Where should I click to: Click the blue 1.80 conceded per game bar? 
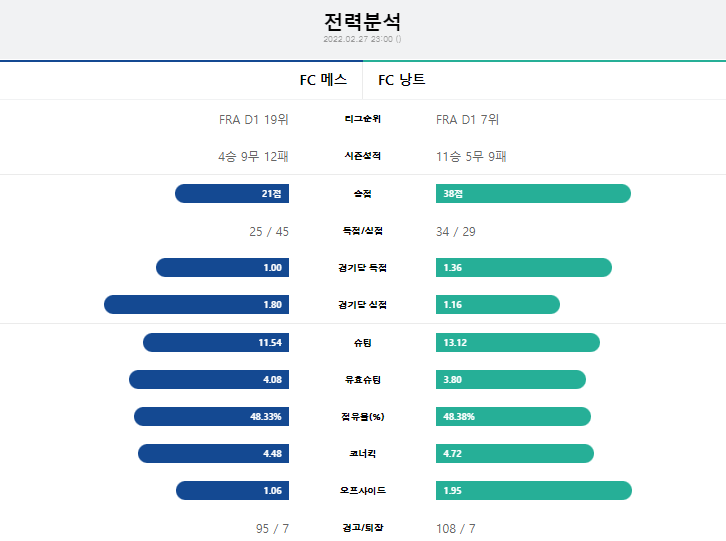[x=196, y=305]
